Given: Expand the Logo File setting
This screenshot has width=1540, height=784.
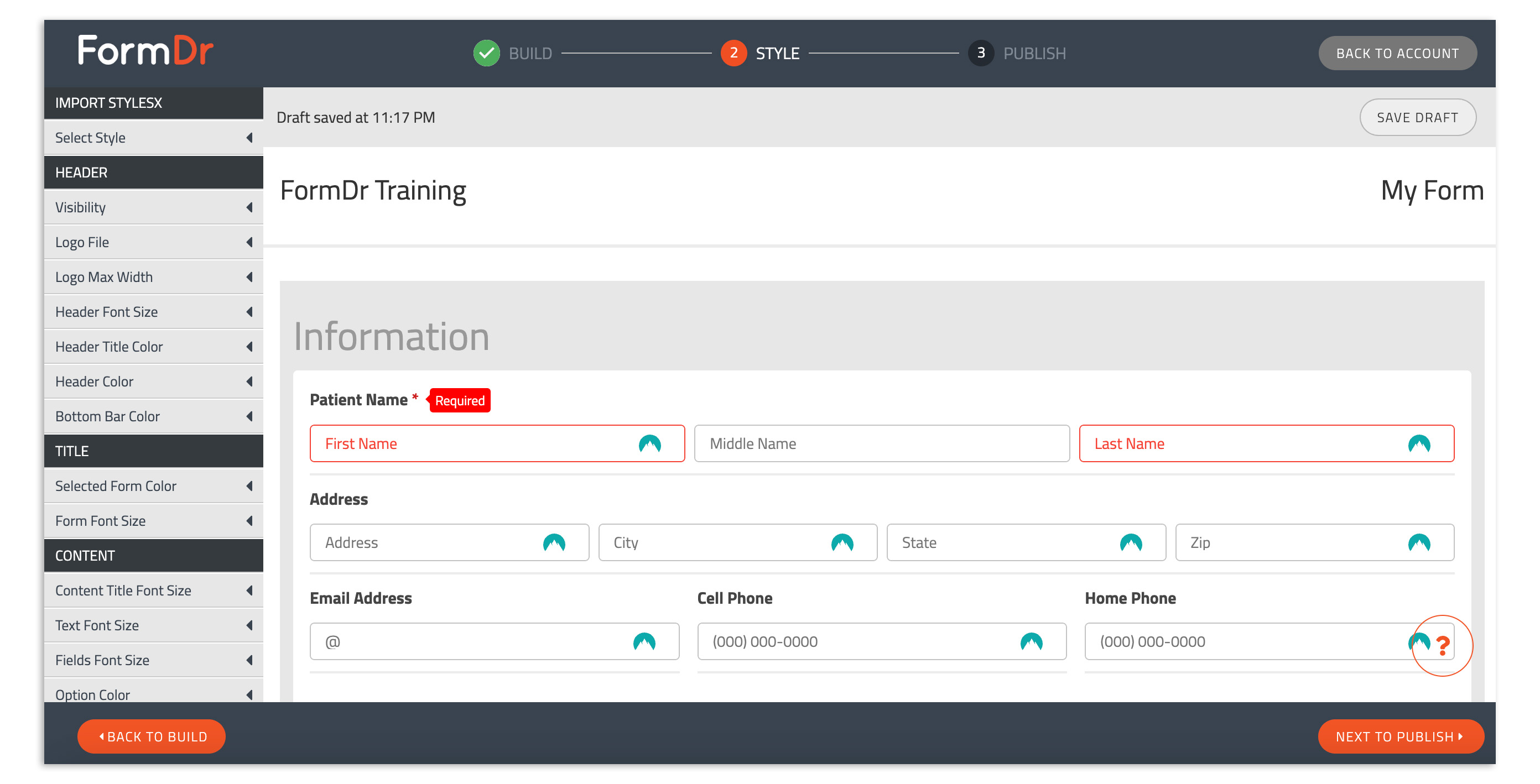Looking at the screenshot, I should [154, 242].
